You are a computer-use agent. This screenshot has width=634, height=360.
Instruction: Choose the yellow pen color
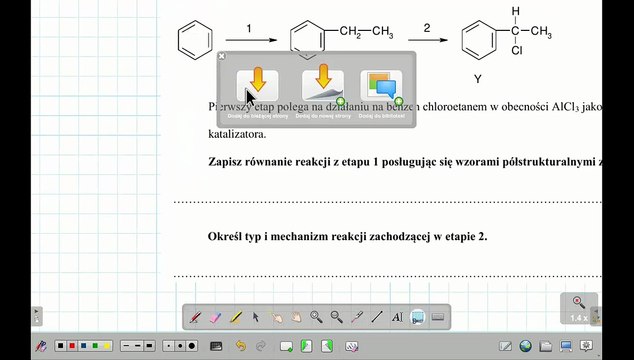point(106,346)
